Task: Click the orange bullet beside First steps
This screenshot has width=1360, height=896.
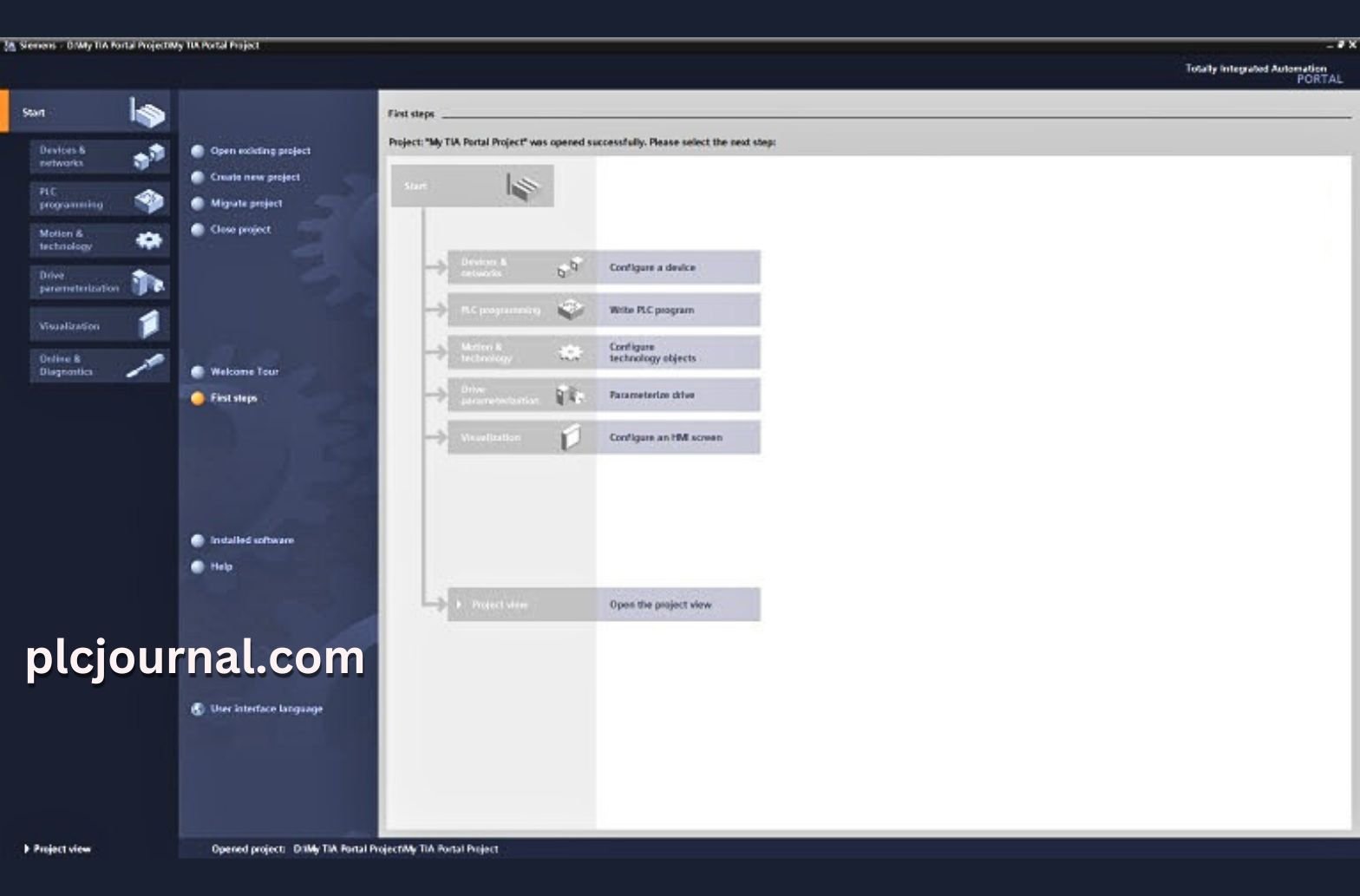Action: click(x=198, y=398)
